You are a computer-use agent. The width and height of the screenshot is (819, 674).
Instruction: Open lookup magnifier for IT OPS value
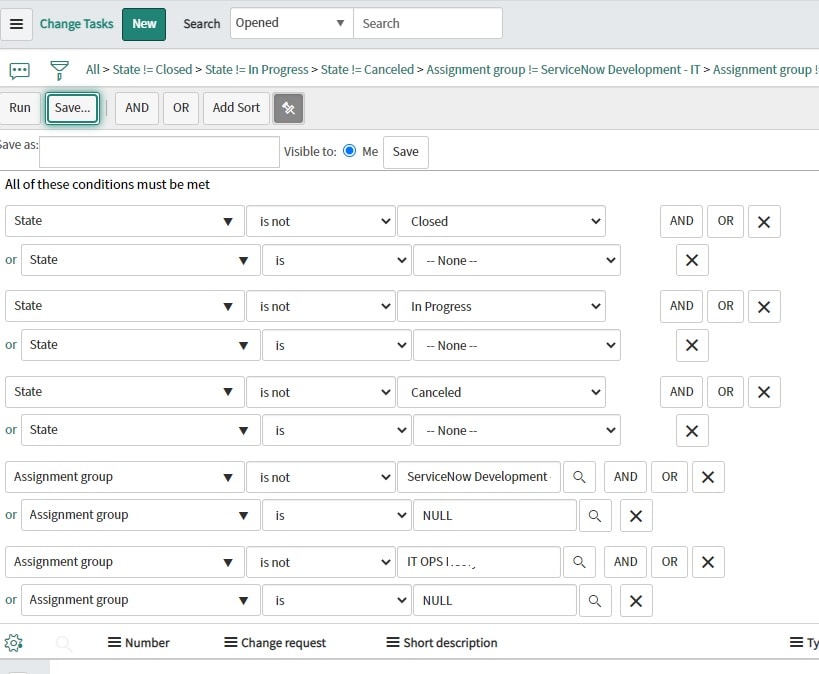coord(579,562)
